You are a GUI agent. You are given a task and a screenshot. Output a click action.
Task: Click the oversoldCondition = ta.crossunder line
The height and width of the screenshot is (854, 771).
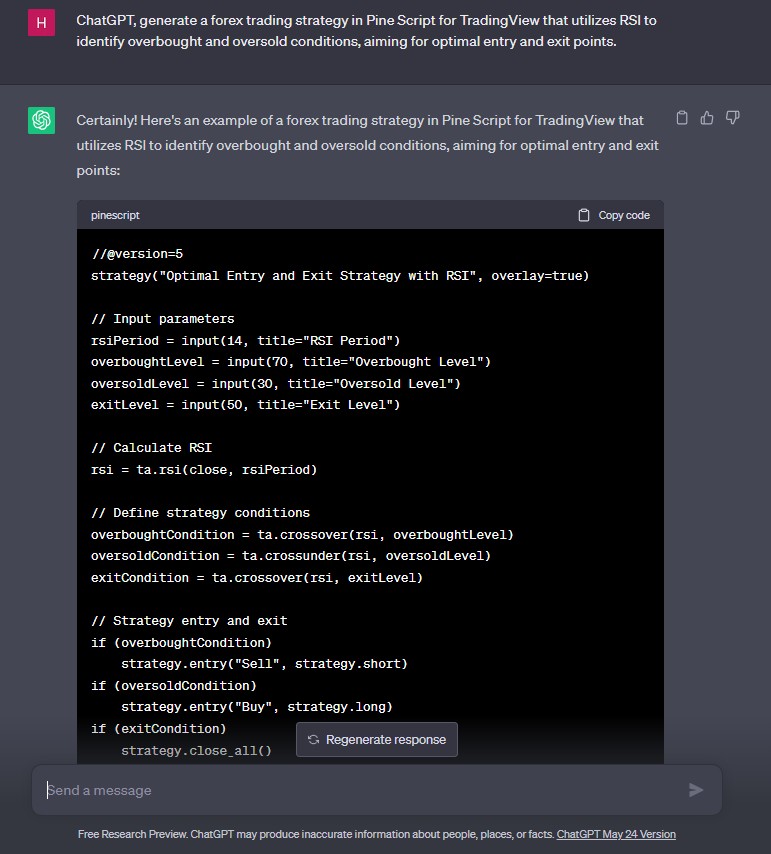pyautogui.click(x=291, y=556)
